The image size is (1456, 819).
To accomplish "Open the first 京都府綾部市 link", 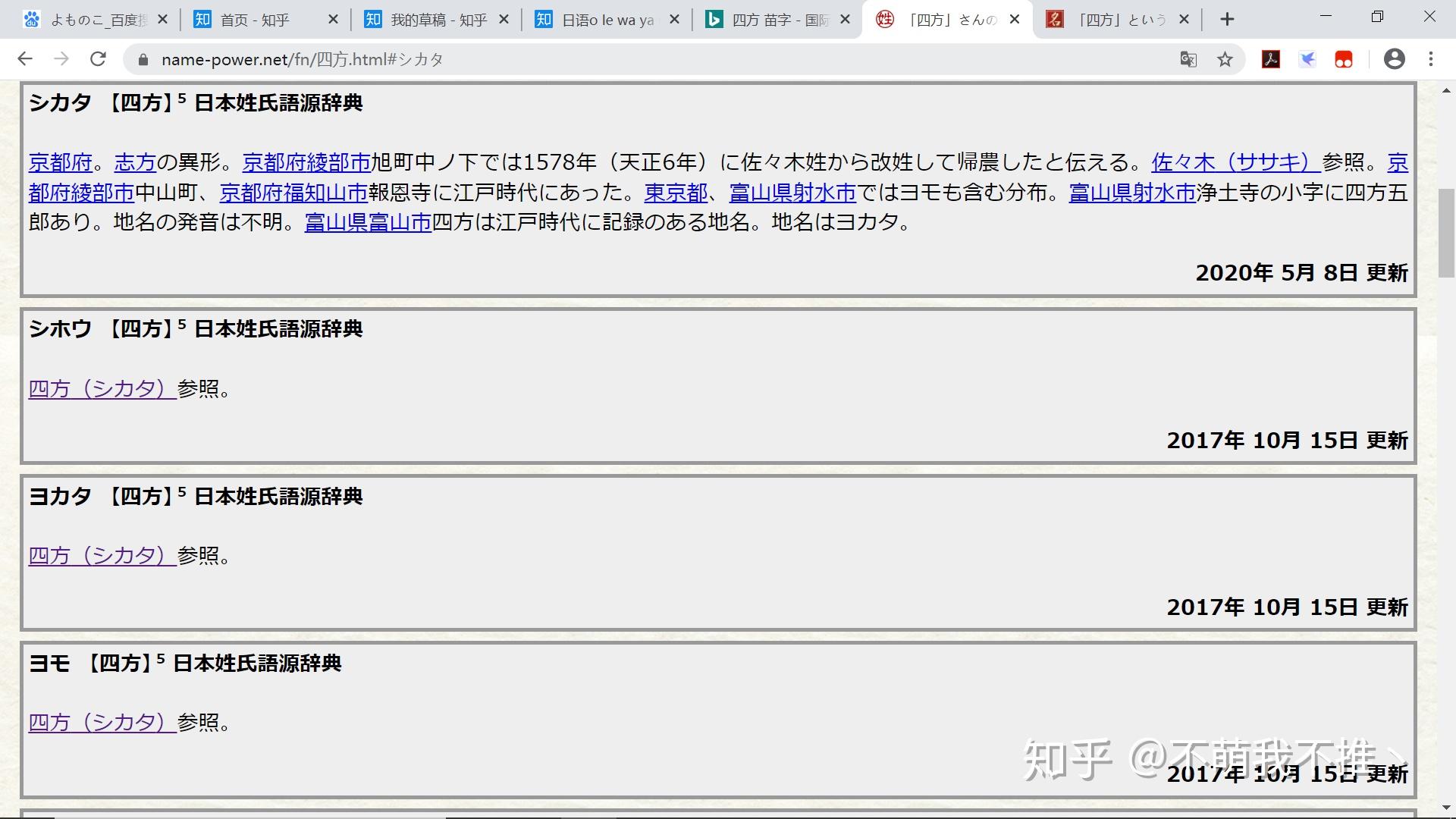I will tap(306, 162).
